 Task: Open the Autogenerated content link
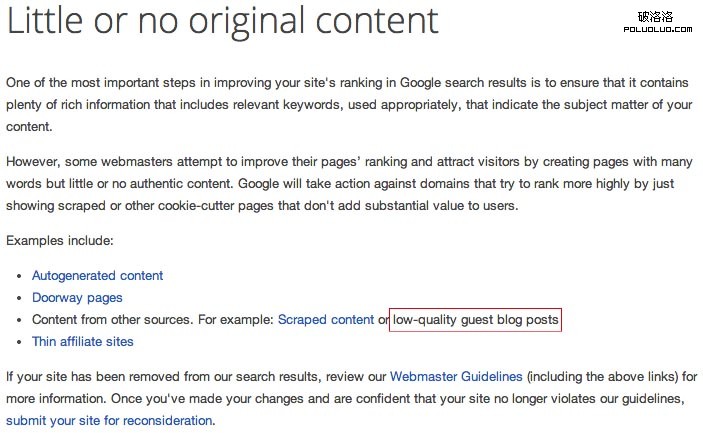click(97, 275)
